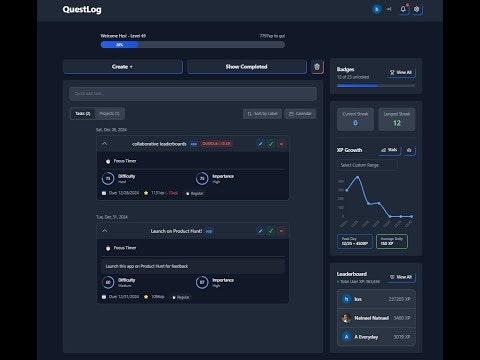Click the logout arrow icon in the header
The height and width of the screenshot is (360, 480).
pos(389,9)
